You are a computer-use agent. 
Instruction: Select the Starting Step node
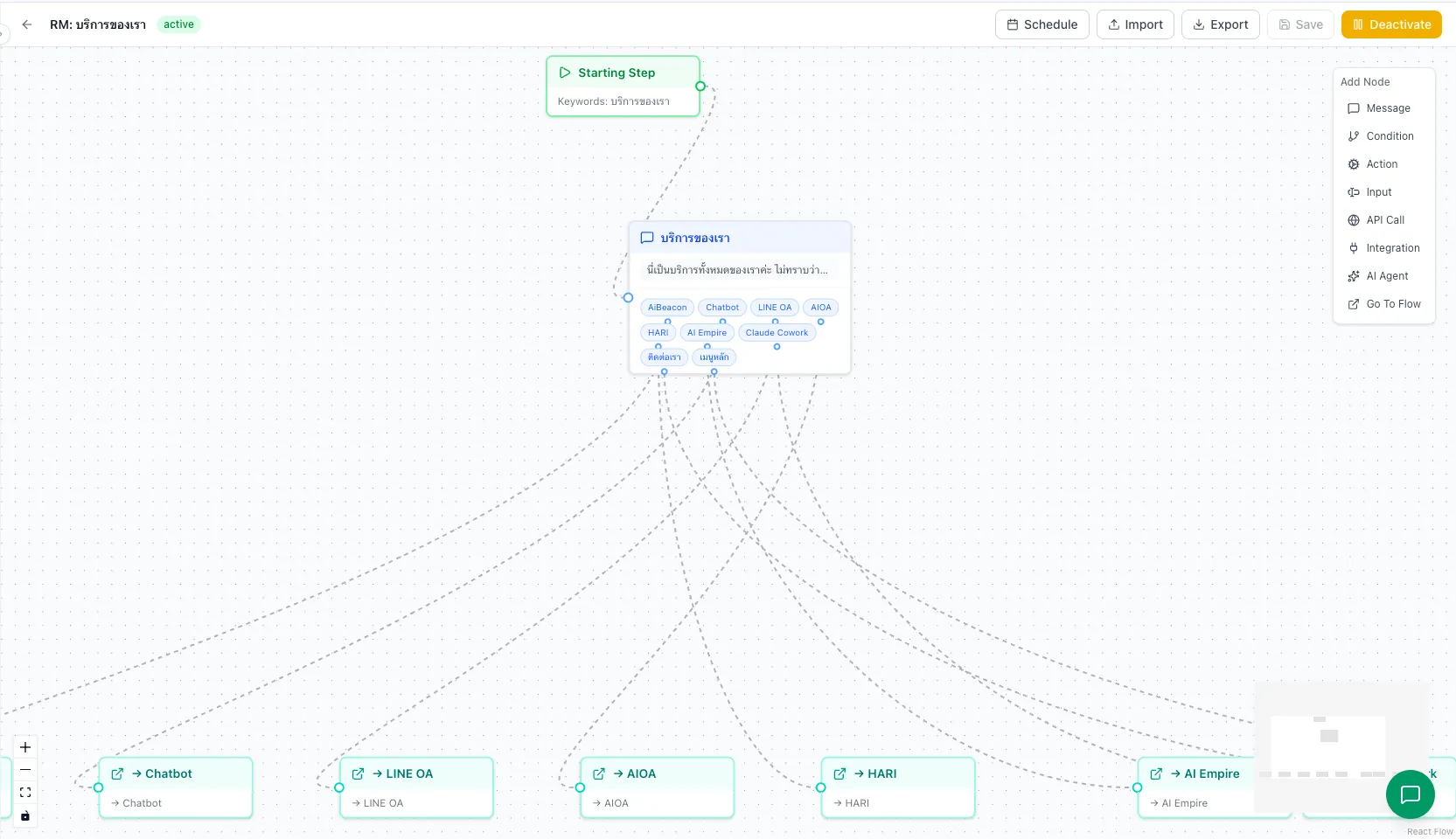coord(623,86)
